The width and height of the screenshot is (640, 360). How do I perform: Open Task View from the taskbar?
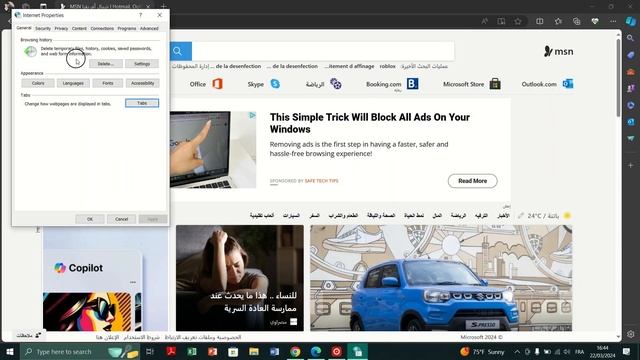[x=150, y=351]
